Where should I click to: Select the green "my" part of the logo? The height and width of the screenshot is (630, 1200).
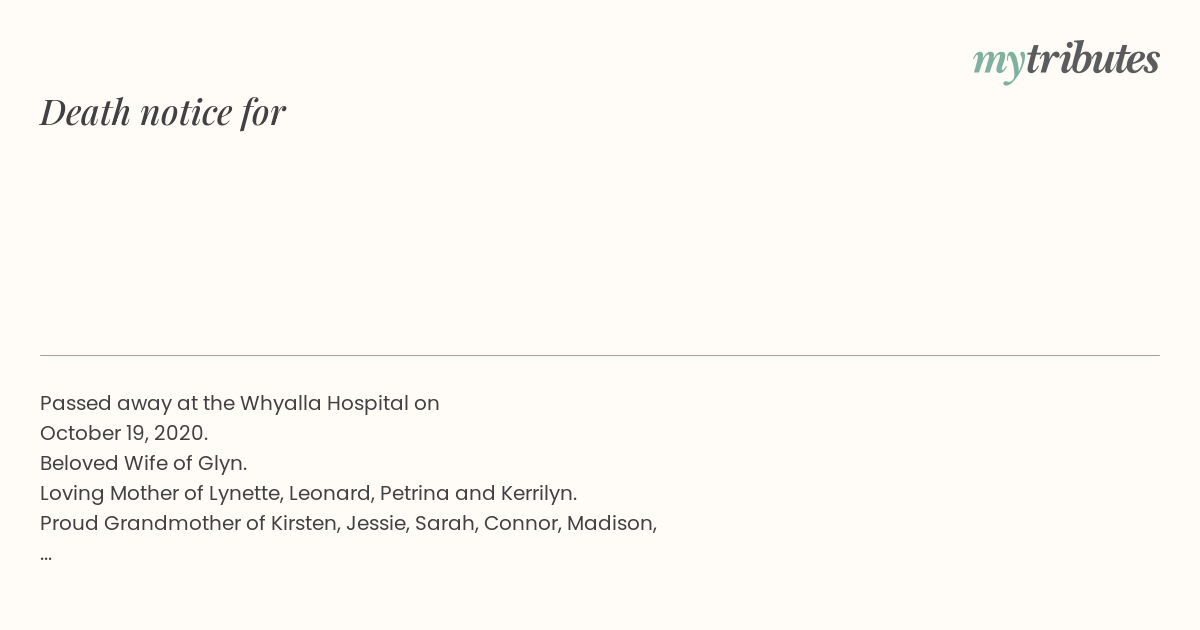pos(999,64)
